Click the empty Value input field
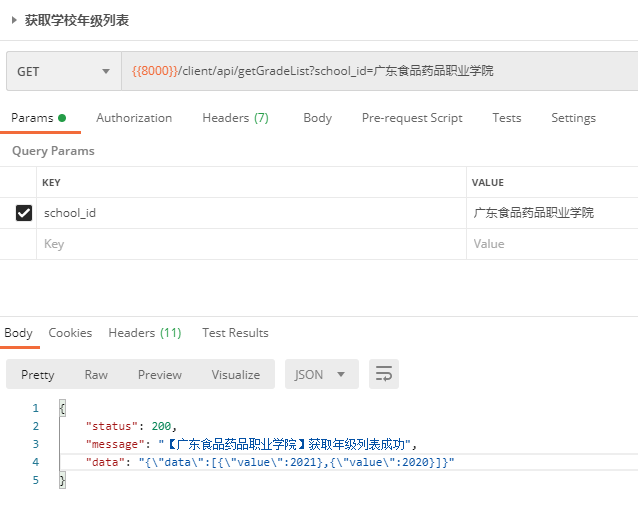 [552, 244]
